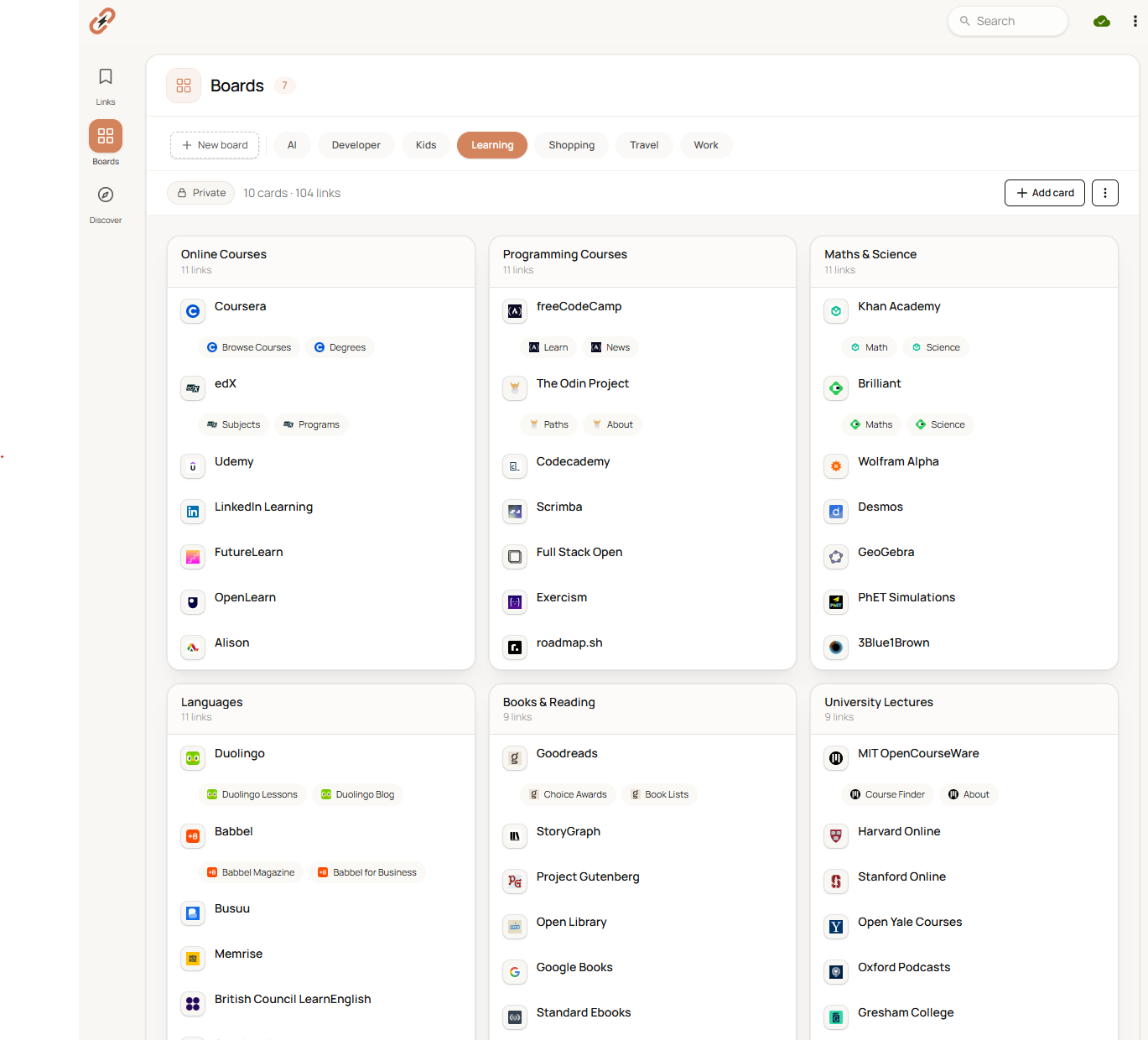Click the Khan Academy favicon
The width and height of the screenshot is (1148, 1040).
click(836, 311)
